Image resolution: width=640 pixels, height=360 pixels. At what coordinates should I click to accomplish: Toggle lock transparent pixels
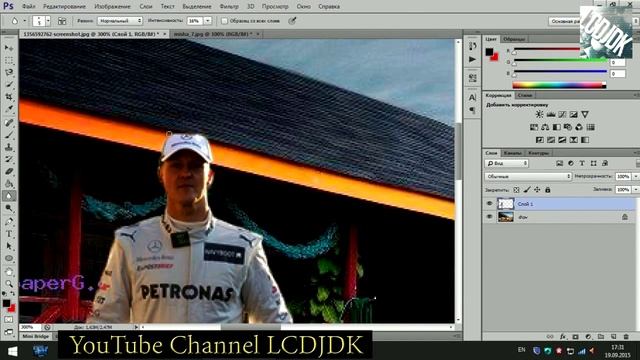click(x=516, y=190)
